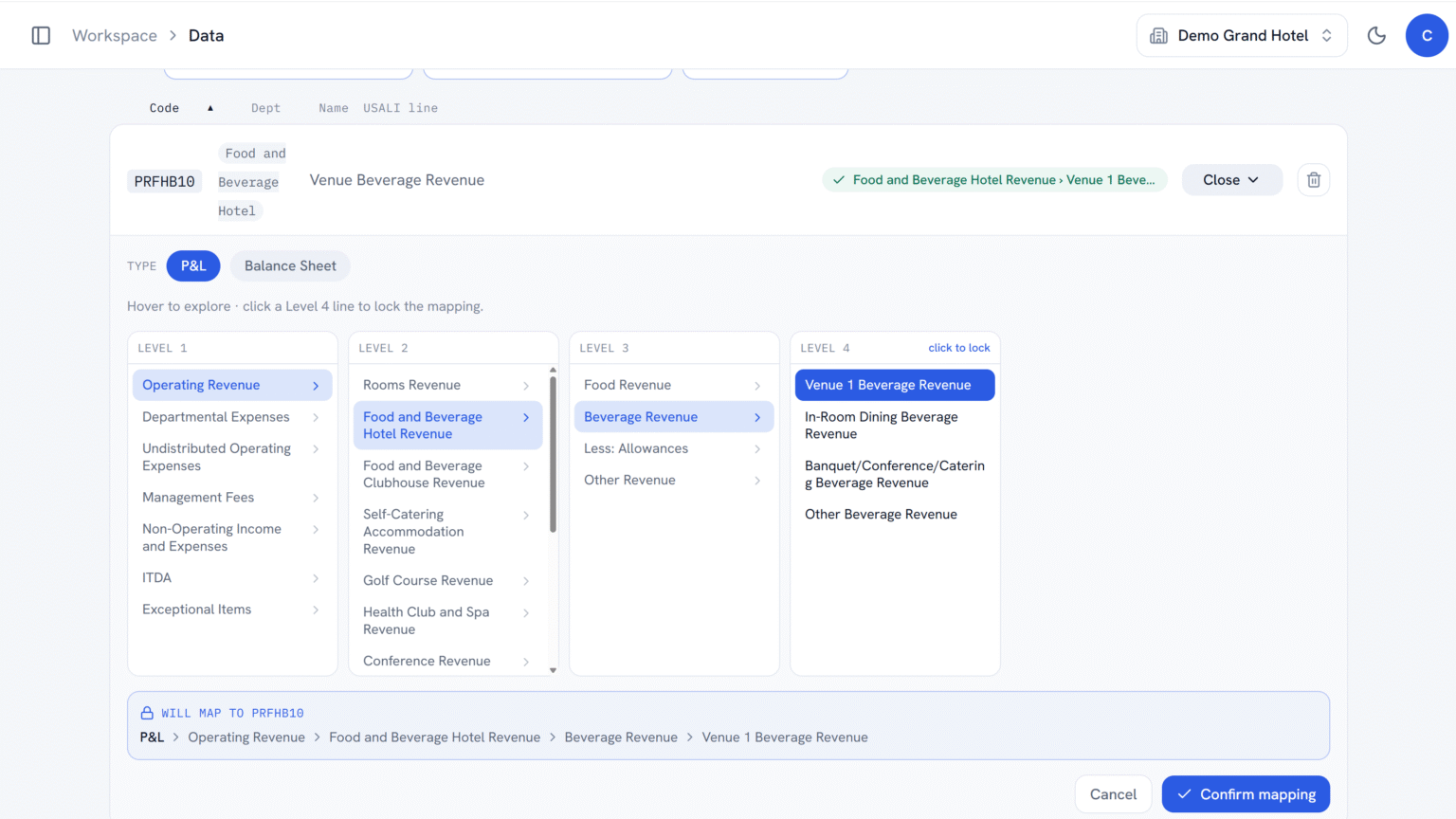
Task: Expand Less: Allowances
Action: (x=674, y=448)
